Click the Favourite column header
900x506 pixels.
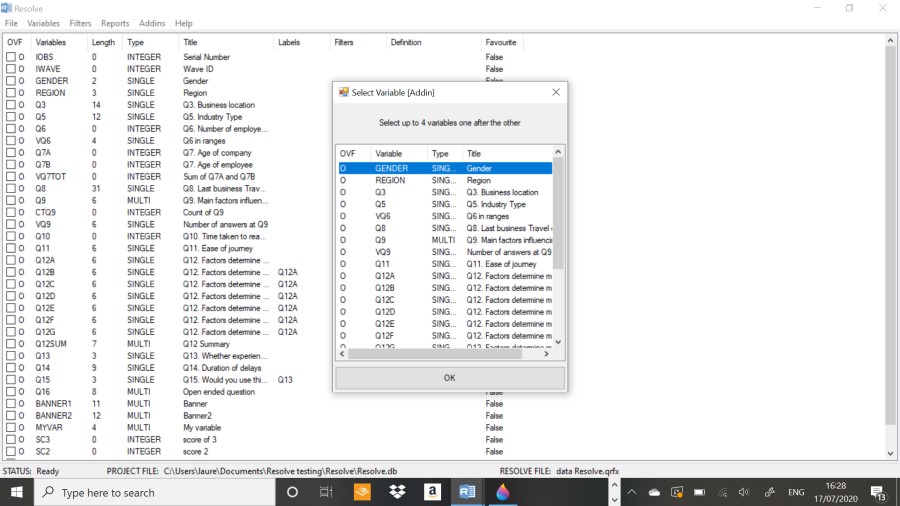tap(502, 42)
